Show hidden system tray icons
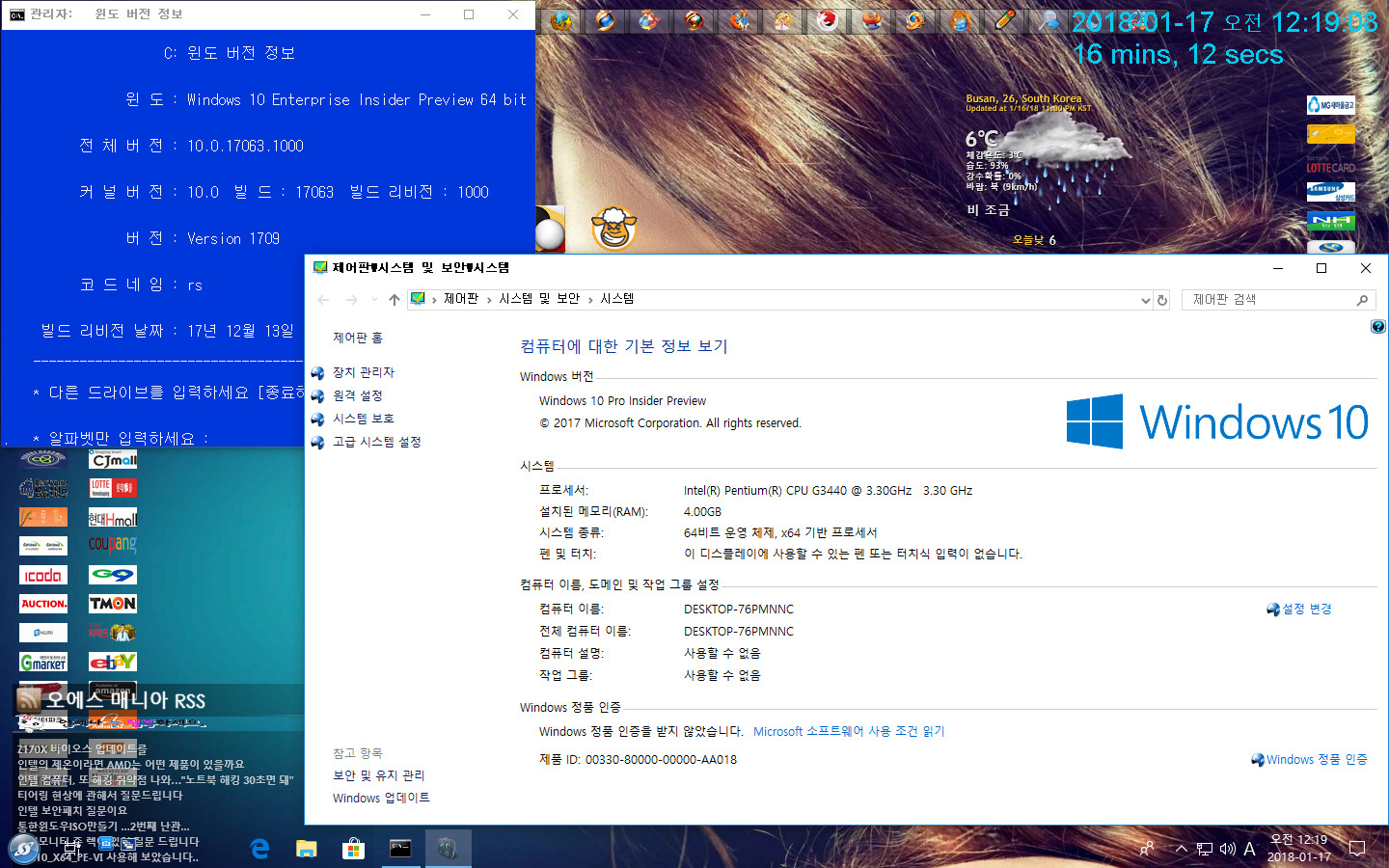 click(1181, 849)
